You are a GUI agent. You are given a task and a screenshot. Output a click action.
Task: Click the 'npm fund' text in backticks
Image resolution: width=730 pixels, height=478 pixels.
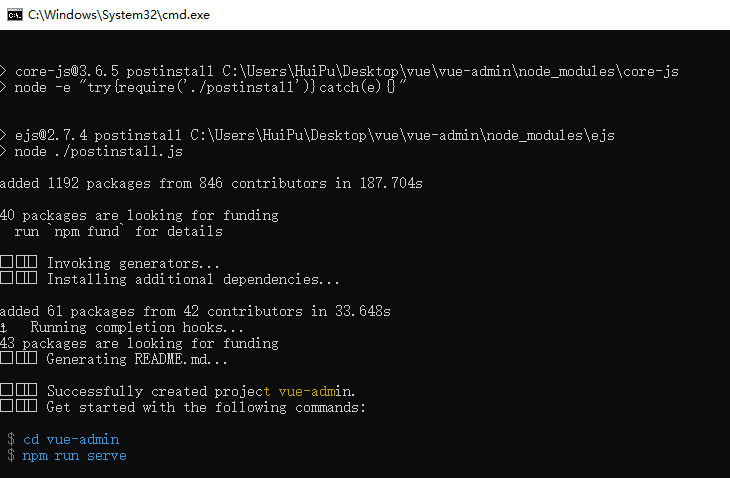click(87, 231)
